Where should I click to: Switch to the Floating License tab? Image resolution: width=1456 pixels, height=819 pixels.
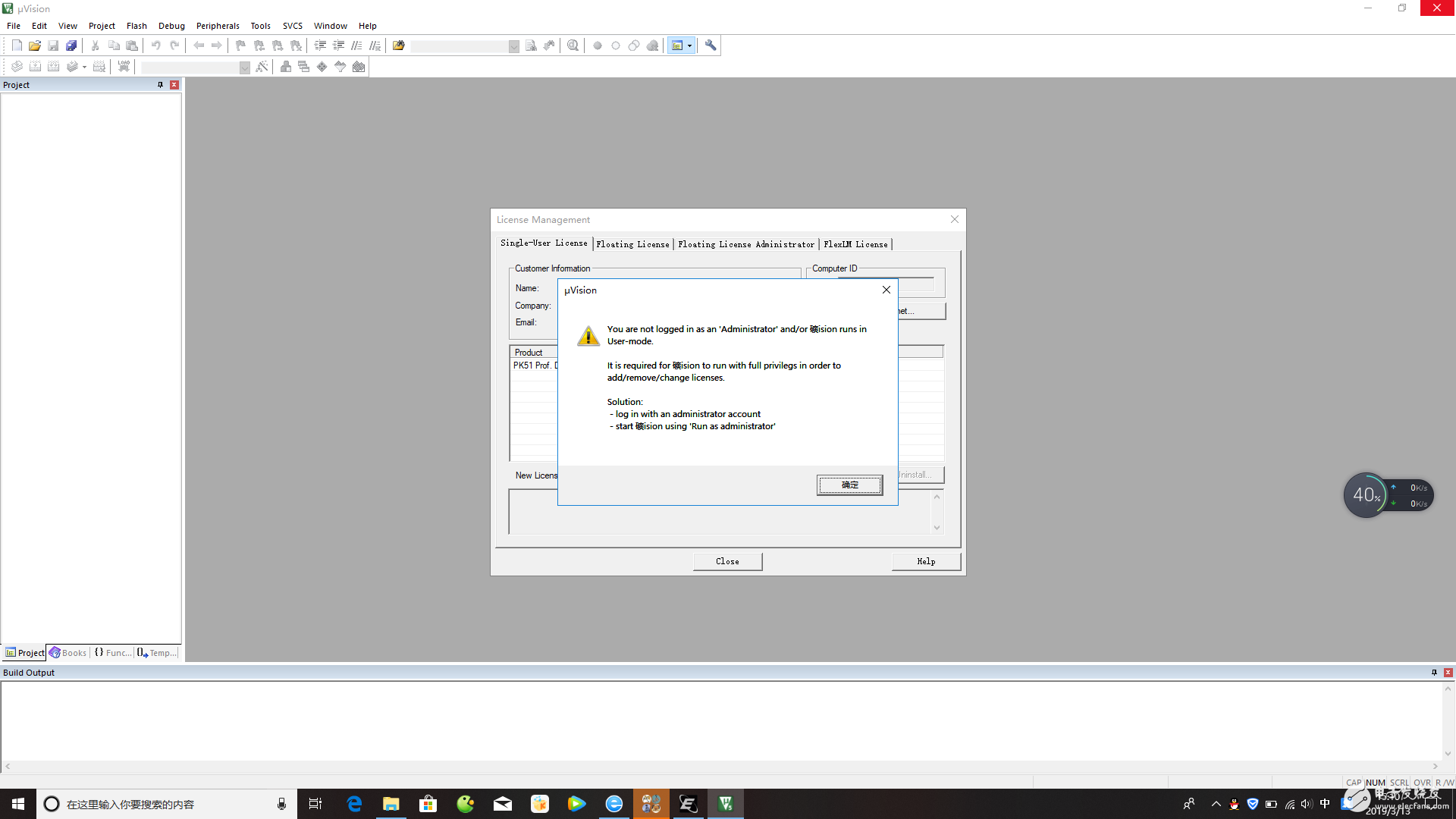632,244
